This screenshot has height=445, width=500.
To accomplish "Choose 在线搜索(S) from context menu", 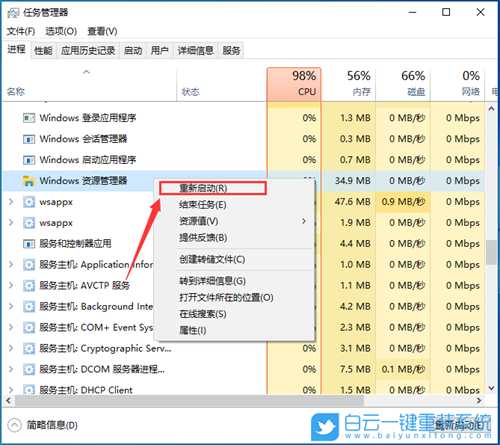I will [234, 314].
